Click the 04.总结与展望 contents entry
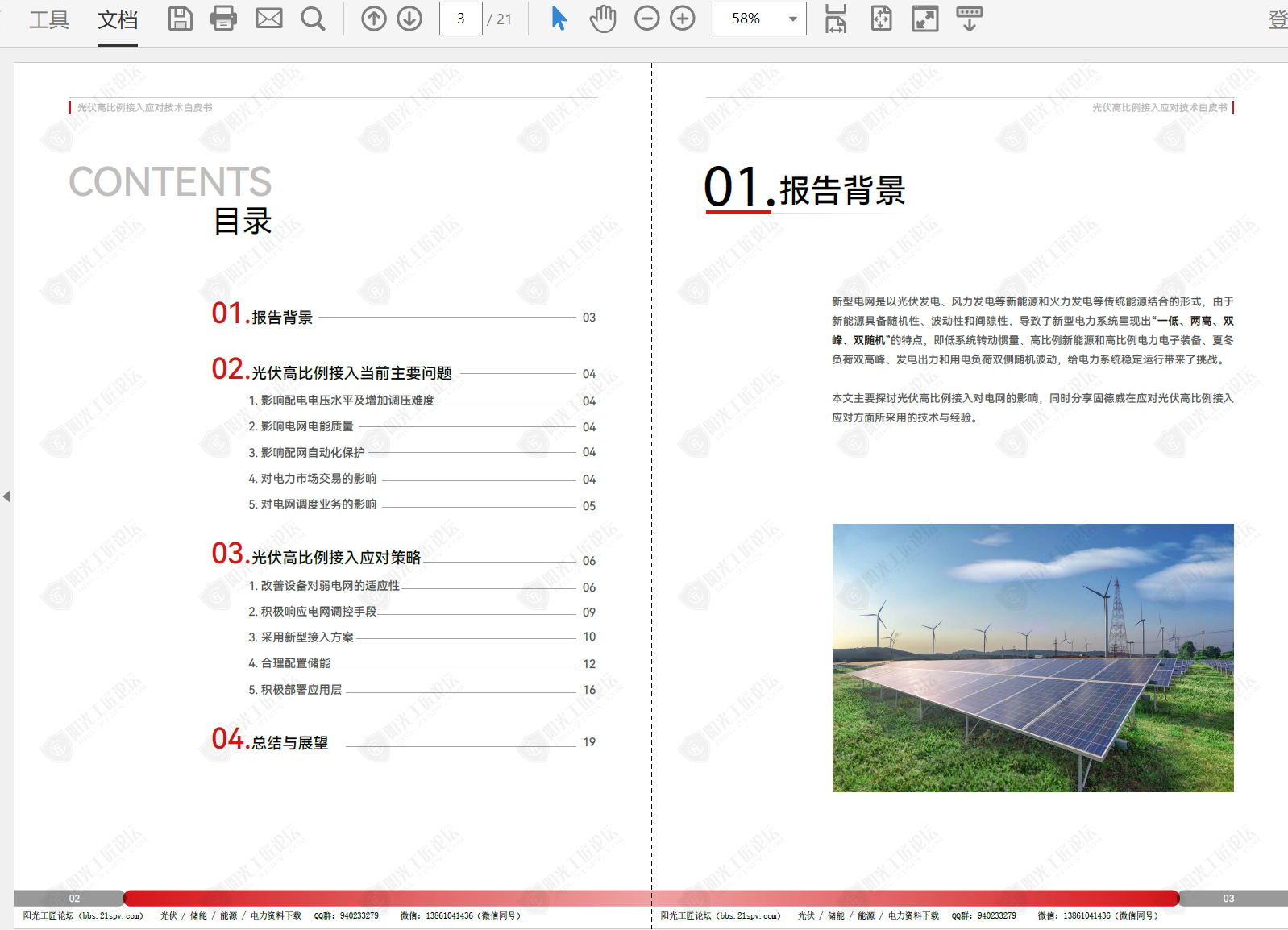Image resolution: width=1288 pixels, height=930 pixels. click(270, 740)
